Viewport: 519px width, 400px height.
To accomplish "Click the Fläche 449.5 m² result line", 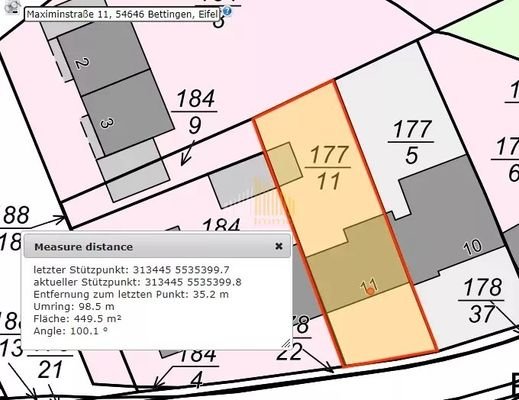I will pos(77,319).
